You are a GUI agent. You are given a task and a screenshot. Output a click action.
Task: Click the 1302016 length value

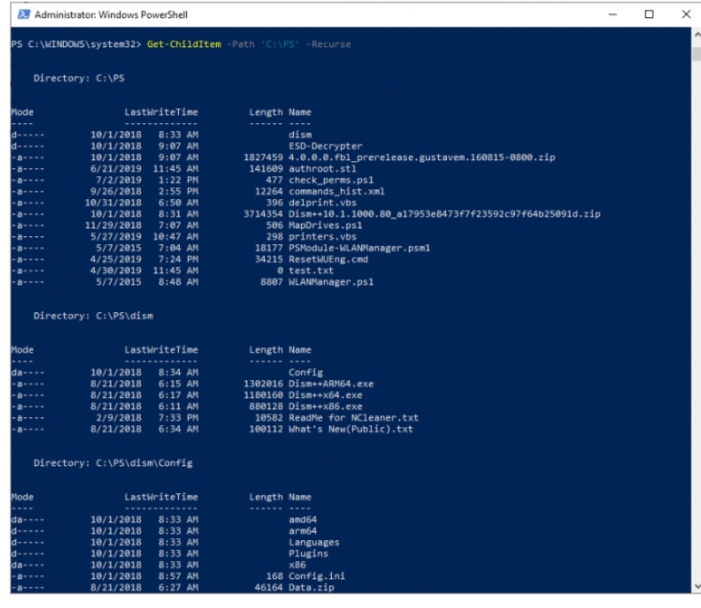[263, 384]
